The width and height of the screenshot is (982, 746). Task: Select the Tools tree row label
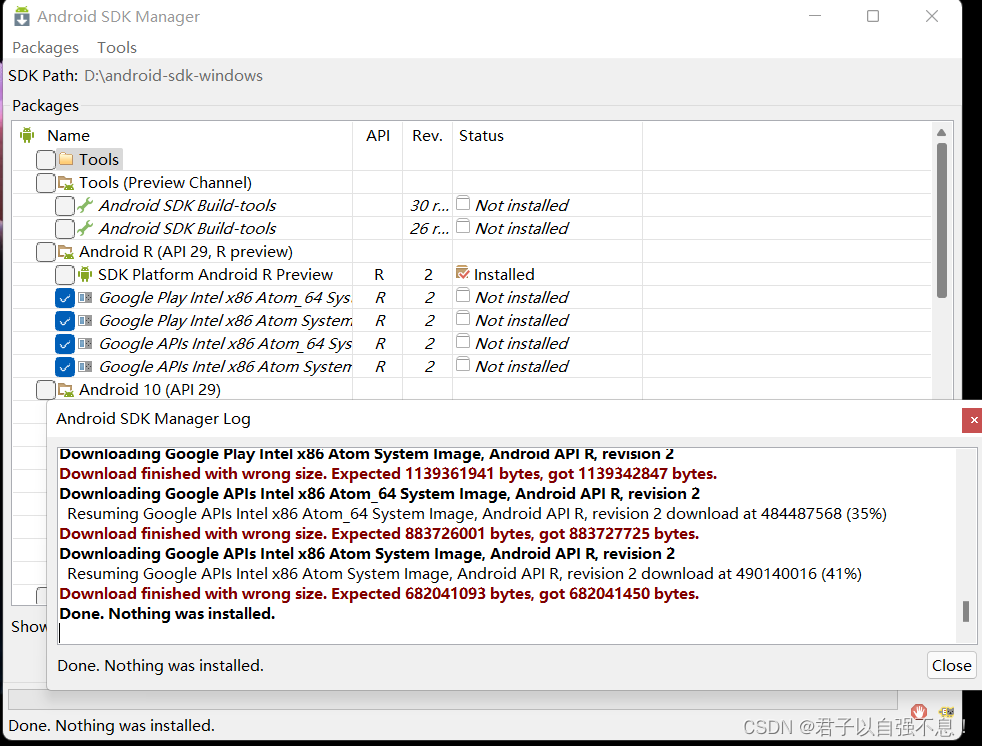click(98, 160)
